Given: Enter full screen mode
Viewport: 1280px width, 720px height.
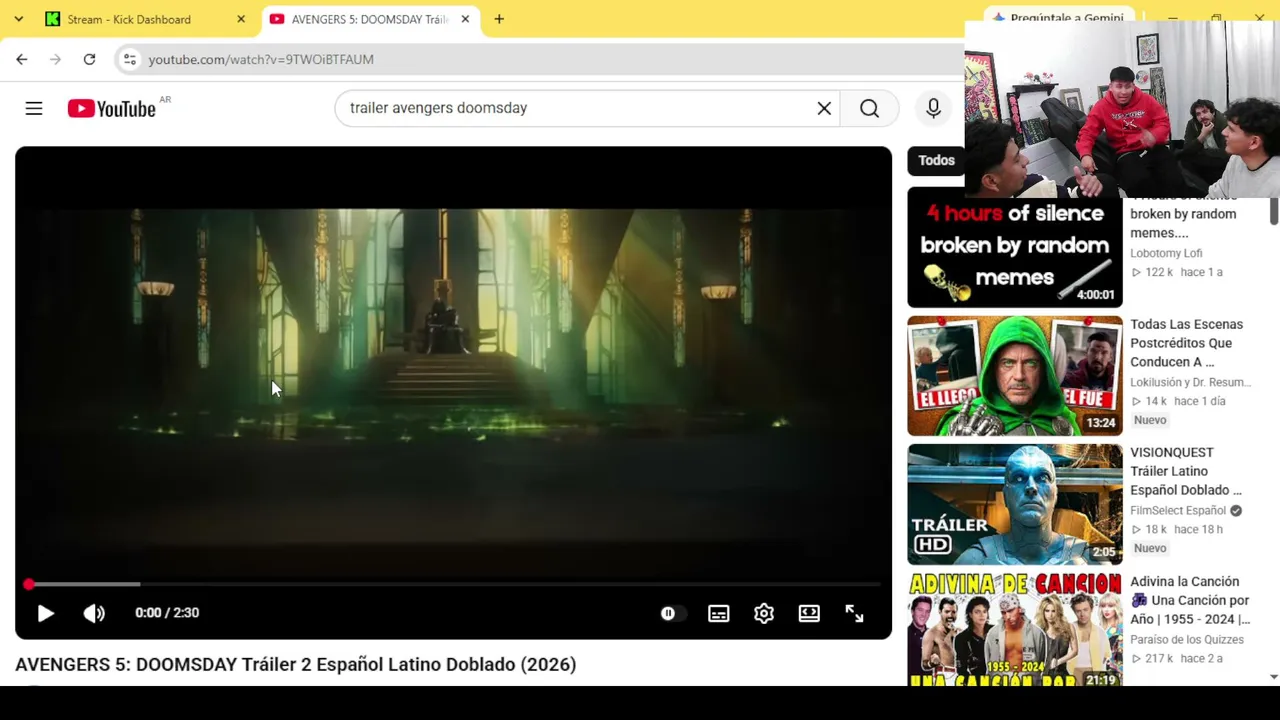Looking at the screenshot, I should (854, 613).
